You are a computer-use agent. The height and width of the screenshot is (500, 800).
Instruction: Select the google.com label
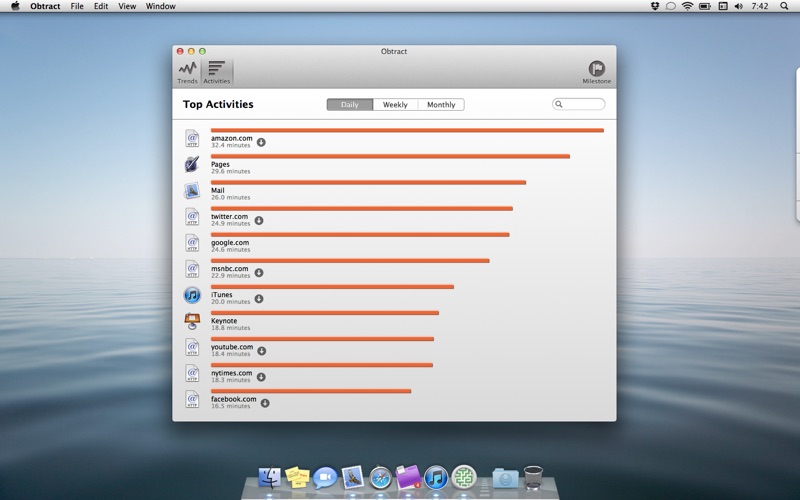click(x=230, y=242)
